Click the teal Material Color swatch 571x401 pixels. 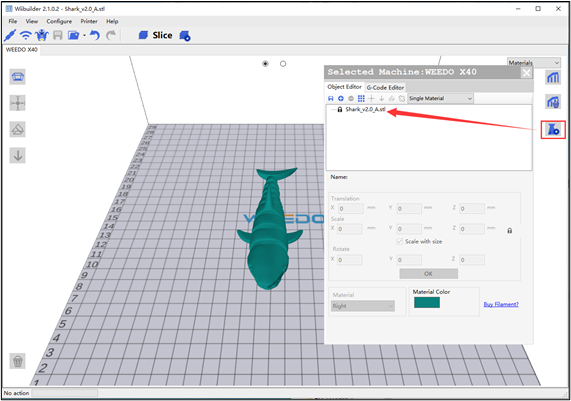427,302
